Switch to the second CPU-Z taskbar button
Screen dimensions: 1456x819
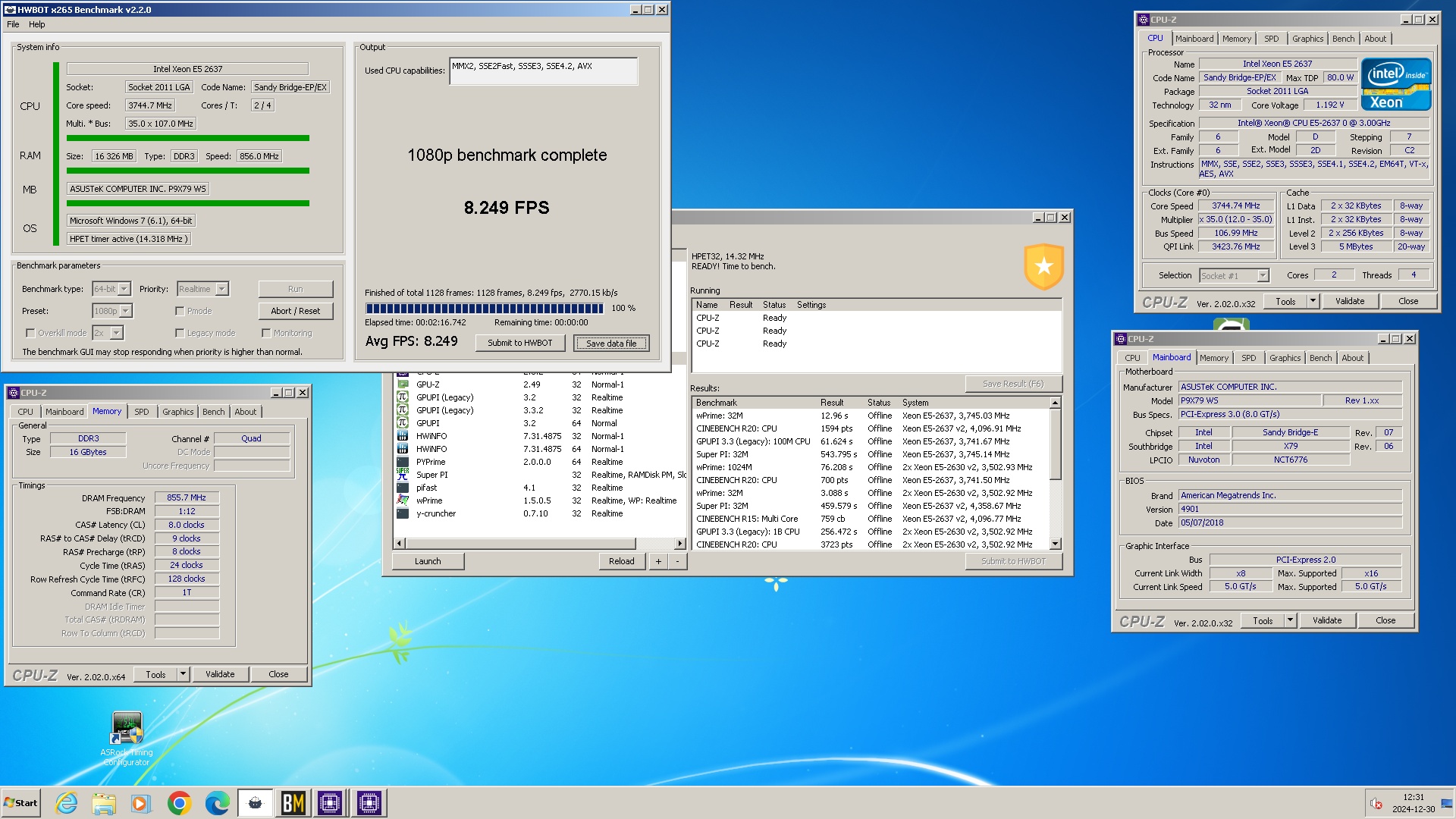(369, 803)
